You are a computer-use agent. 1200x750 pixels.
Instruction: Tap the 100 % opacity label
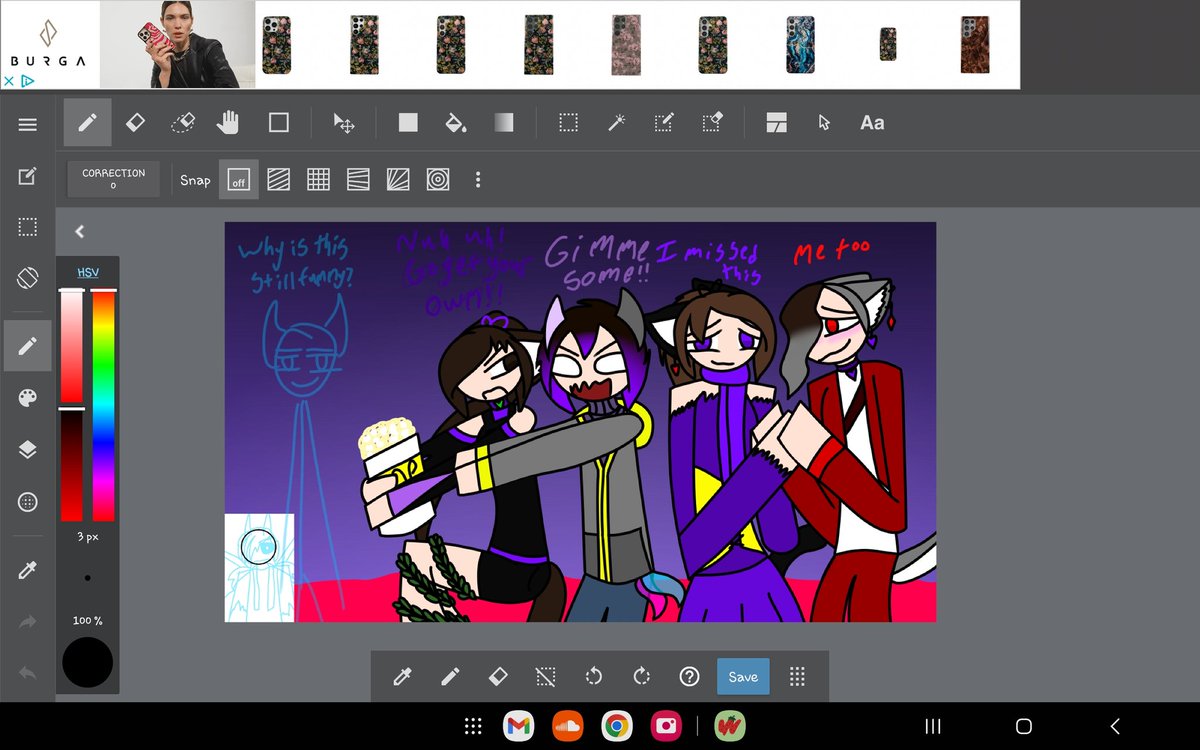[88, 621]
